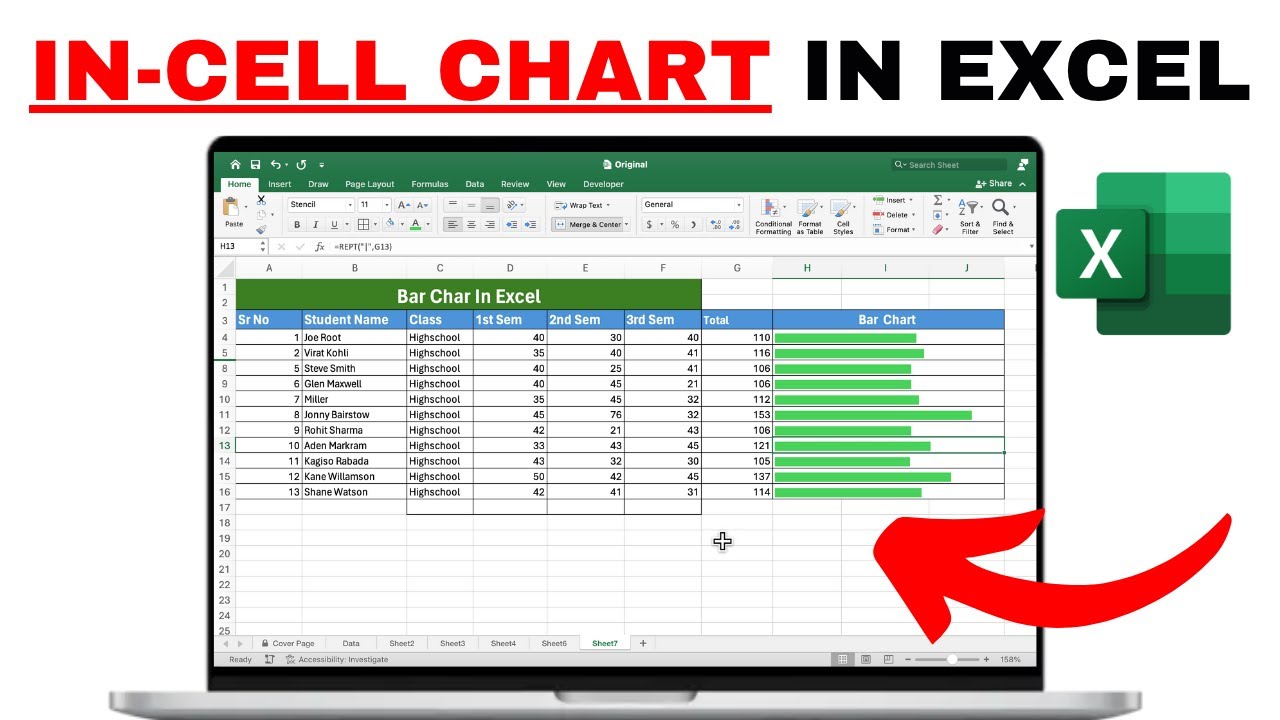Image resolution: width=1280 pixels, height=720 pixels.
Task: Open Cell Styles
Action: pyautogui.click(x=843, y=217)
